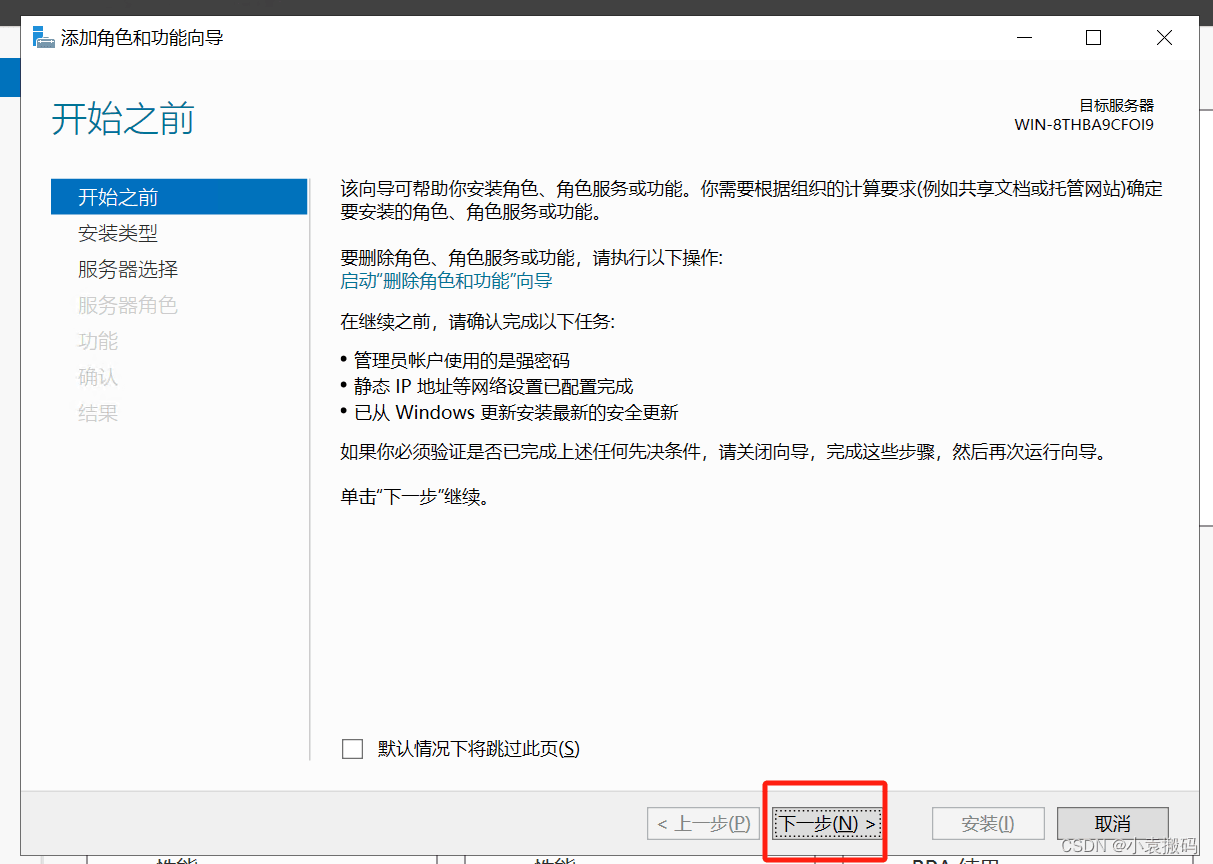Click the 在继续之前 task prompt line
This screenshot has width=1213, height=864.
coord(477,322)
